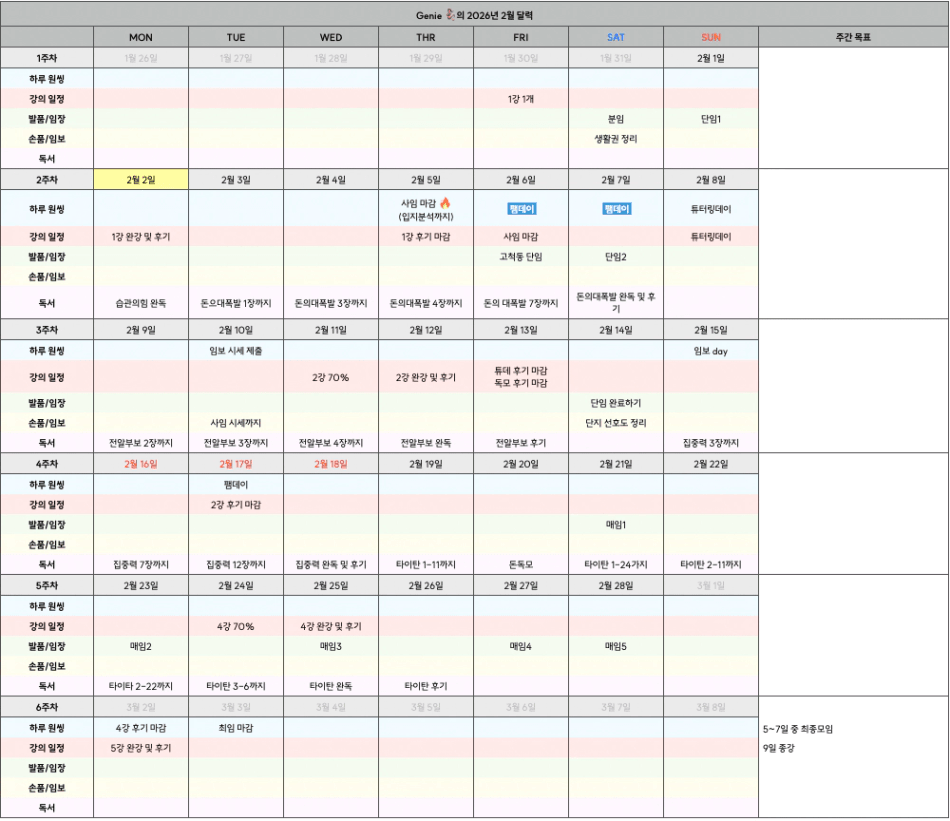The height and width of the screenshot is (821, 950).
Task: Click the 임보 day cell
Action: 711,350
